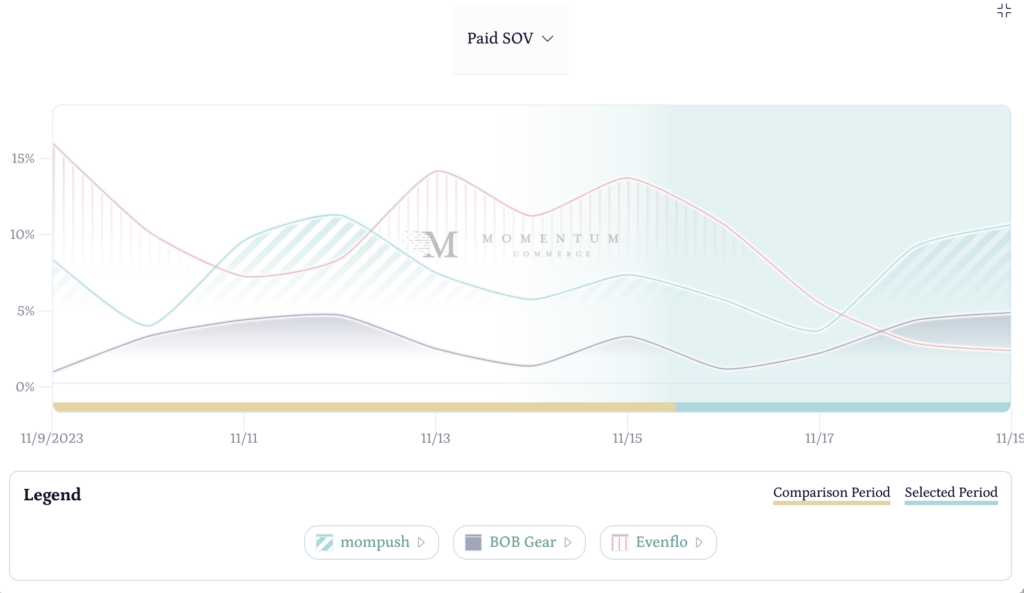The width and height of the screenshot is (1024, 593).
Task: Select the 11/15 date on the axis
Action: pyautogui.click(x=627, y=438)
